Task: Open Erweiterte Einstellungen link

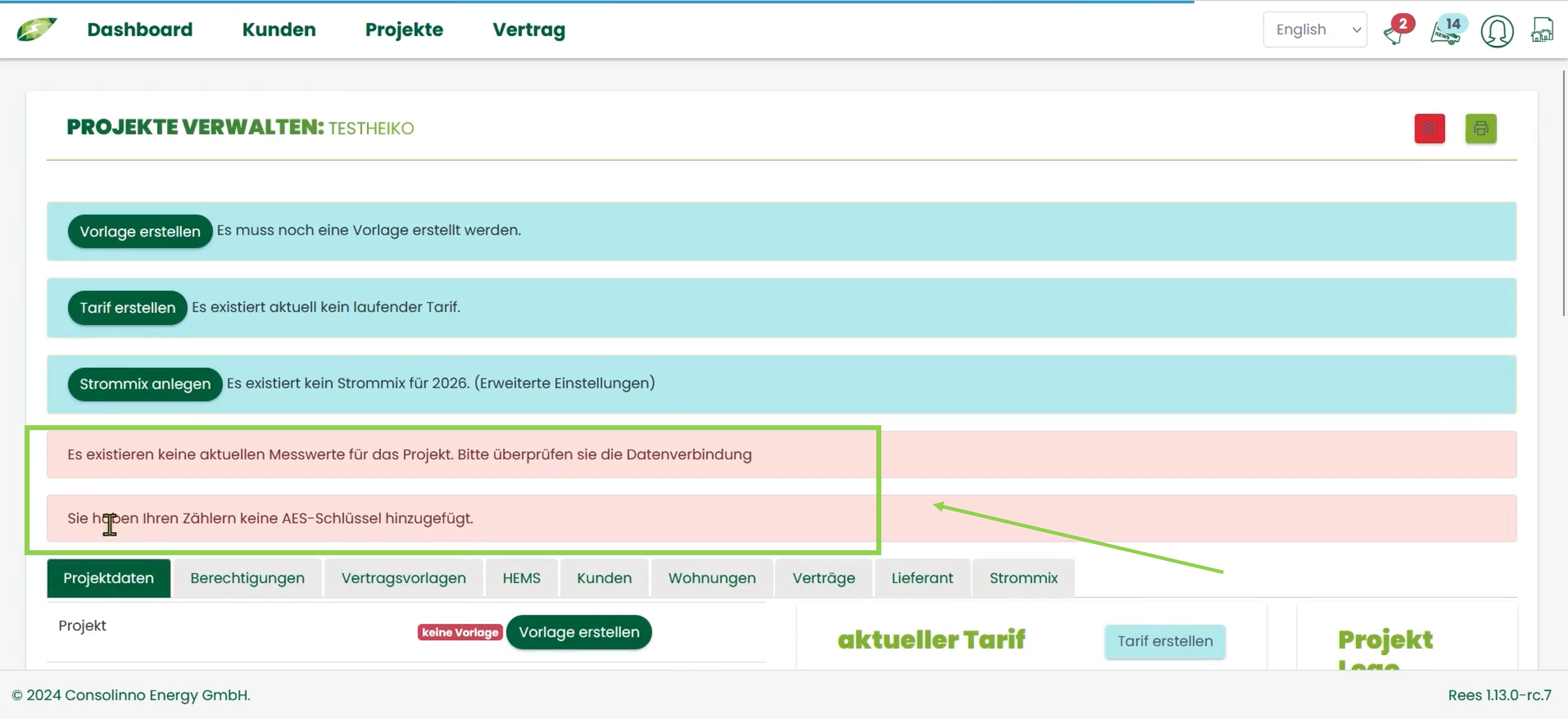Action: coord(565,383)
